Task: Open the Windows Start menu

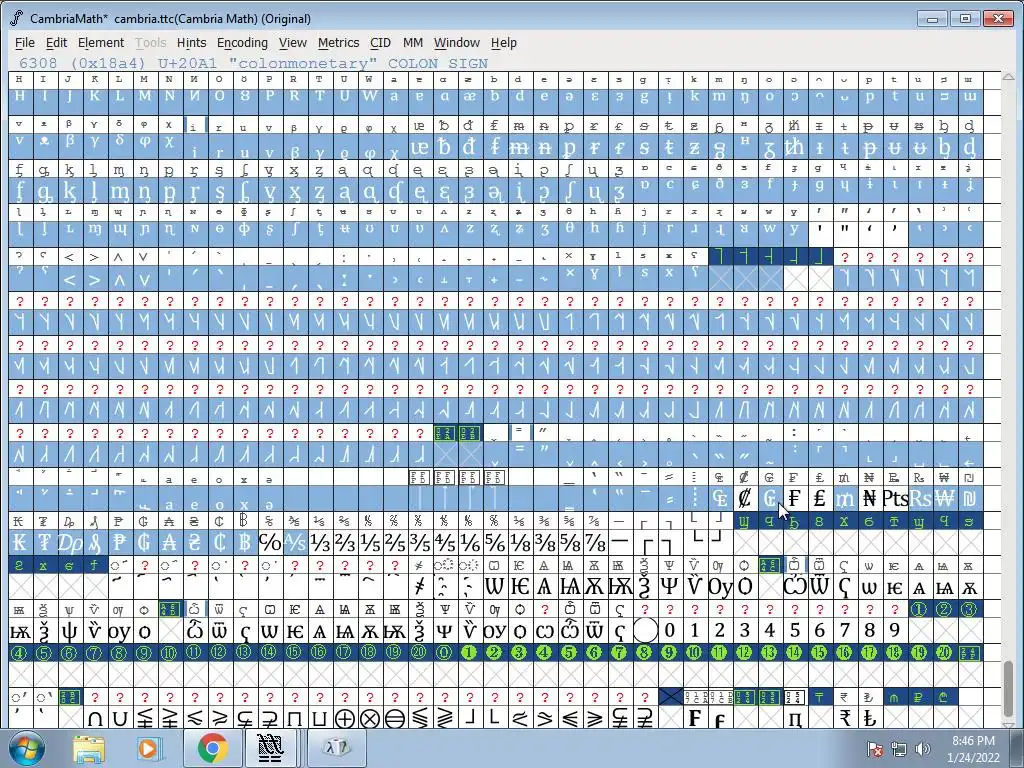Action: click(x=26, y=748)
